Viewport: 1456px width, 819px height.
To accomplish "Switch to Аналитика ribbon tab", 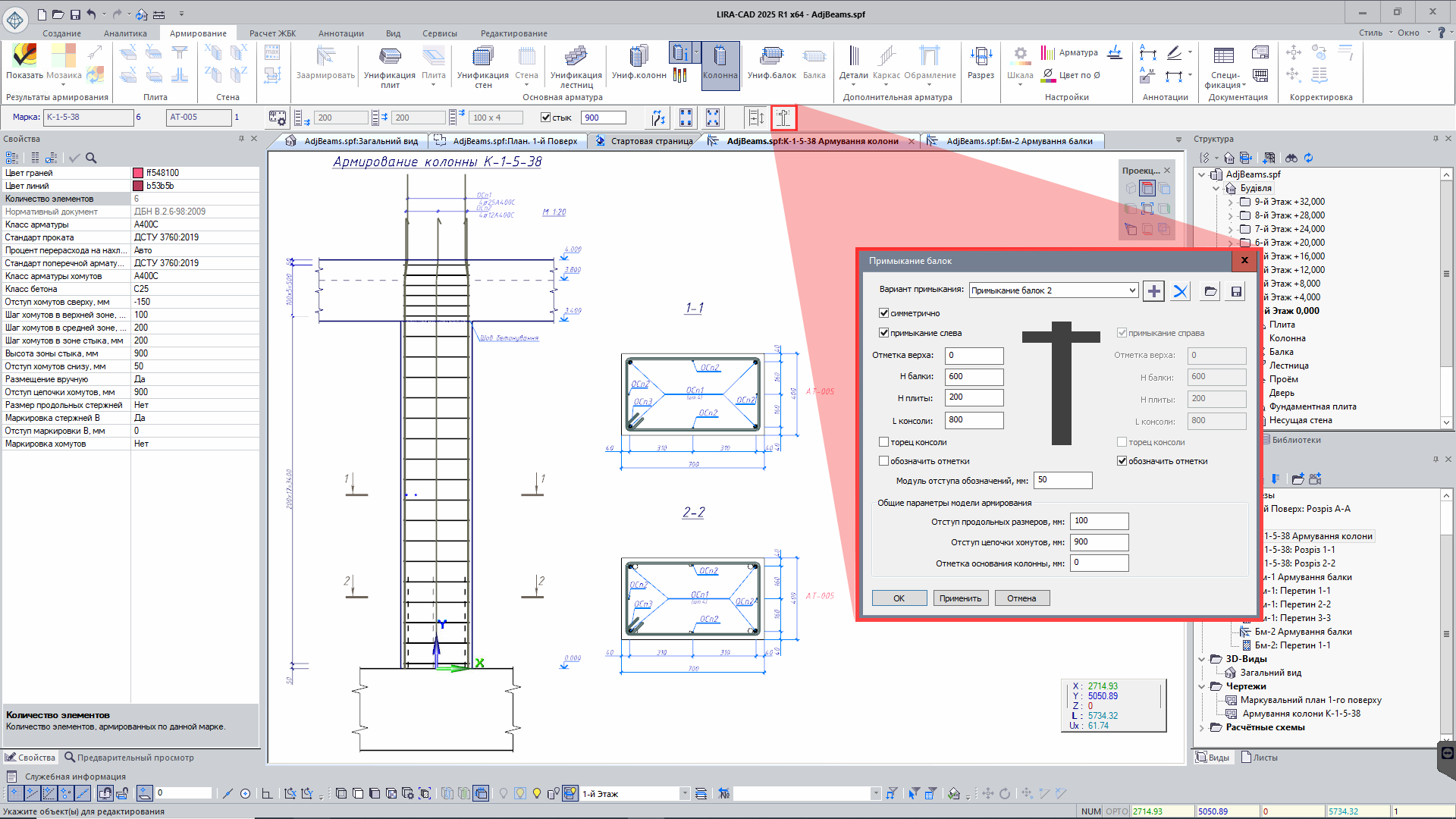I will pos(125,33).
